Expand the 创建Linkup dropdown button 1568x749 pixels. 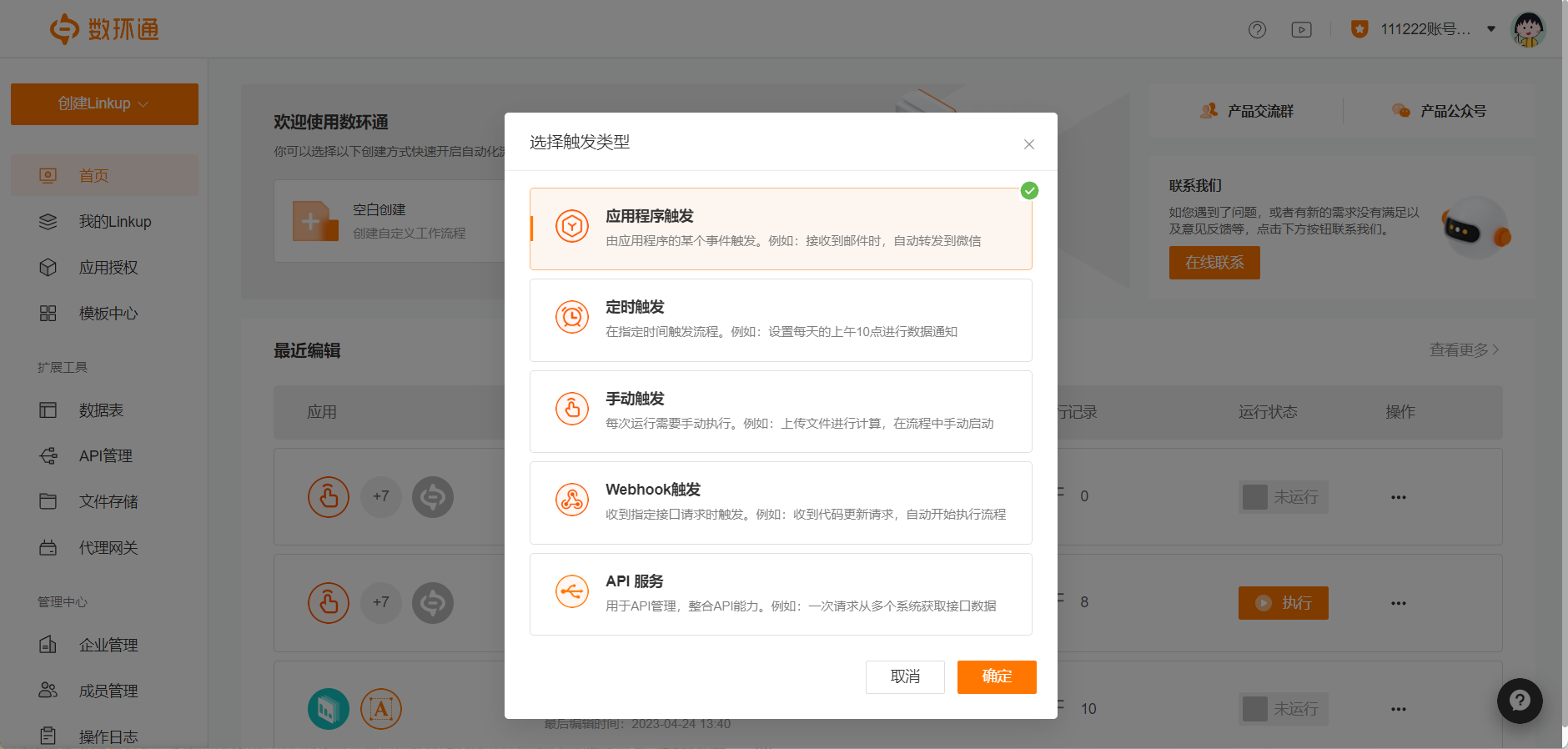[104, 104]
